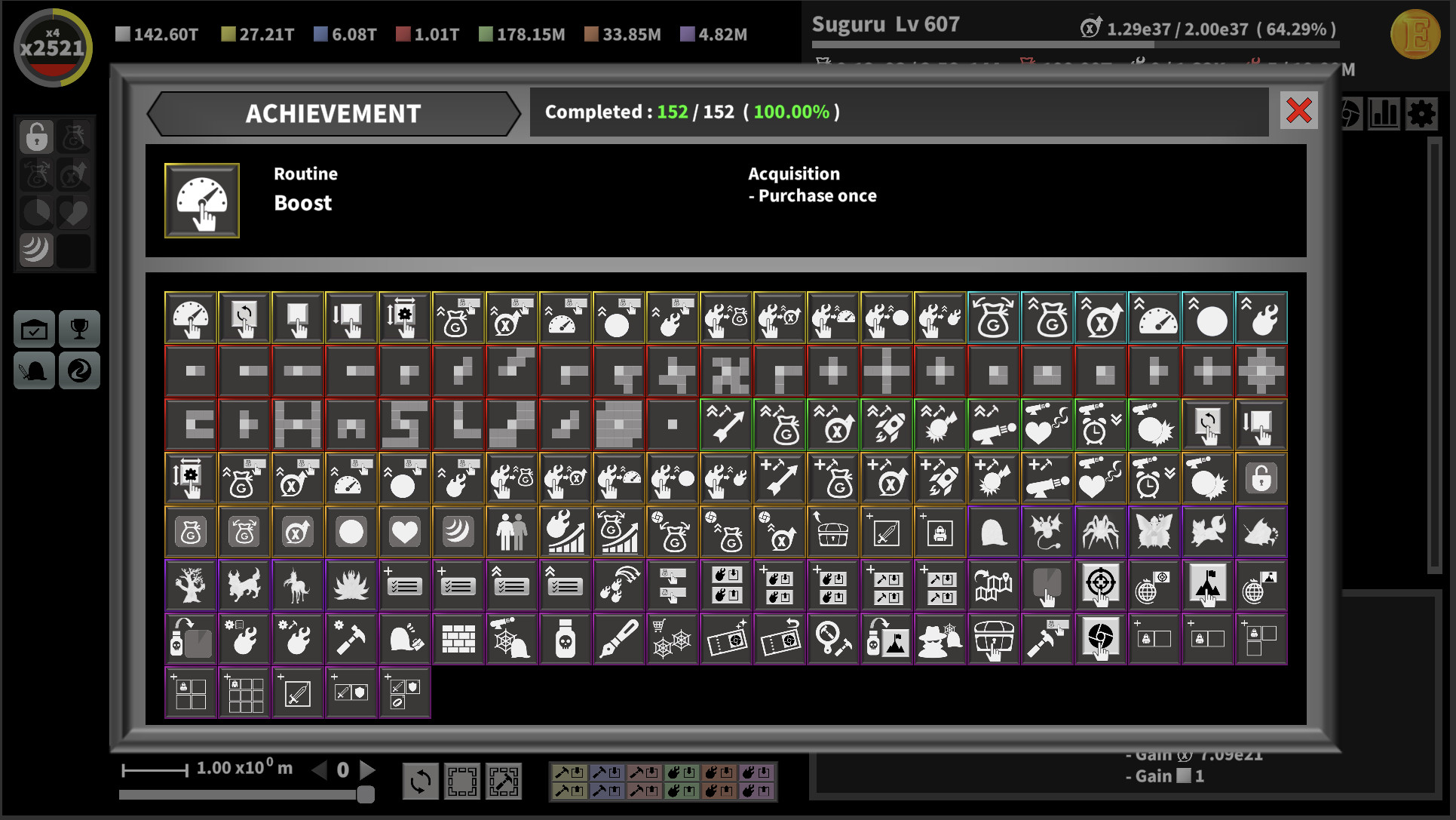Click the sword-and-helmet battle icon

pos(33,371)
